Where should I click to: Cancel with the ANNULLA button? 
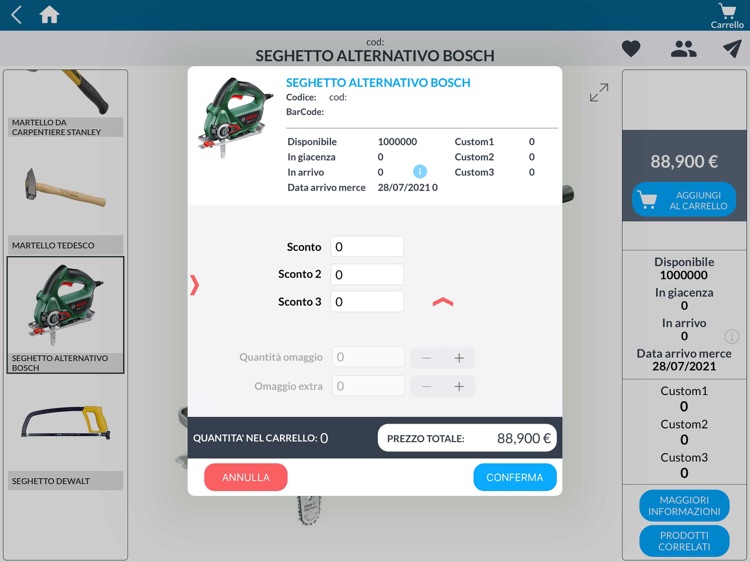[246, 477]
